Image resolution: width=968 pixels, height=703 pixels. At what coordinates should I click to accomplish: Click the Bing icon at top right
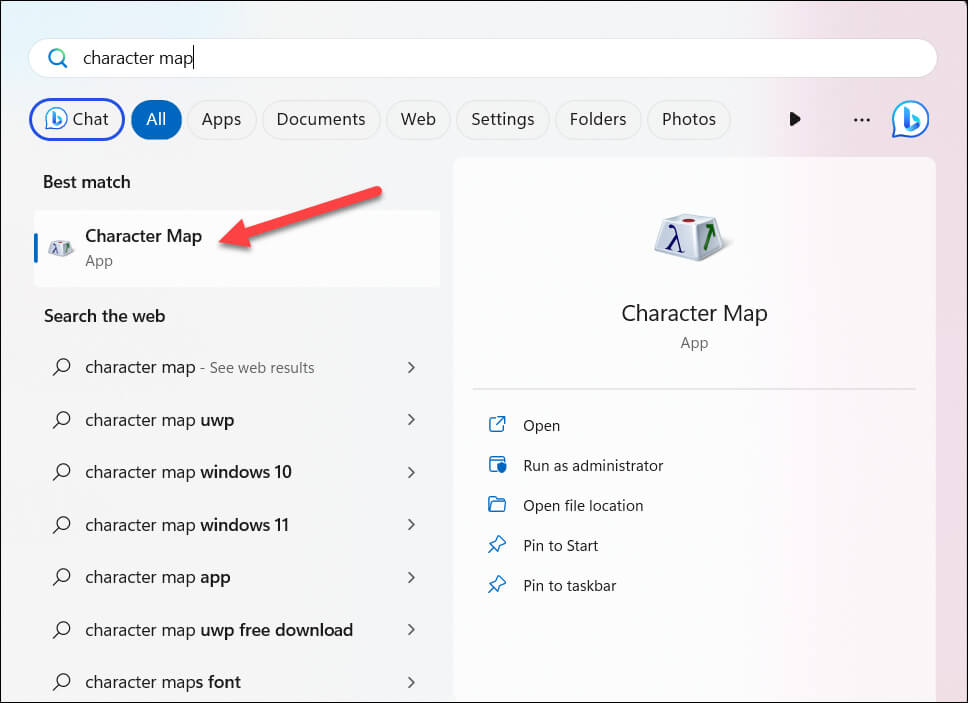(910, 119)
